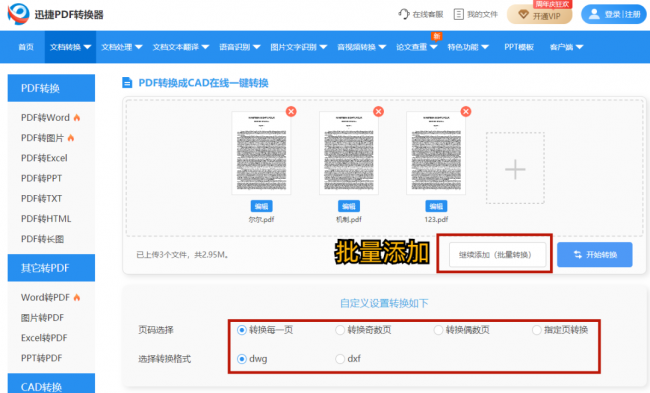Open PDF转长图 in sidebar
This screenshot has width=650, height=393.
[42, 239]
